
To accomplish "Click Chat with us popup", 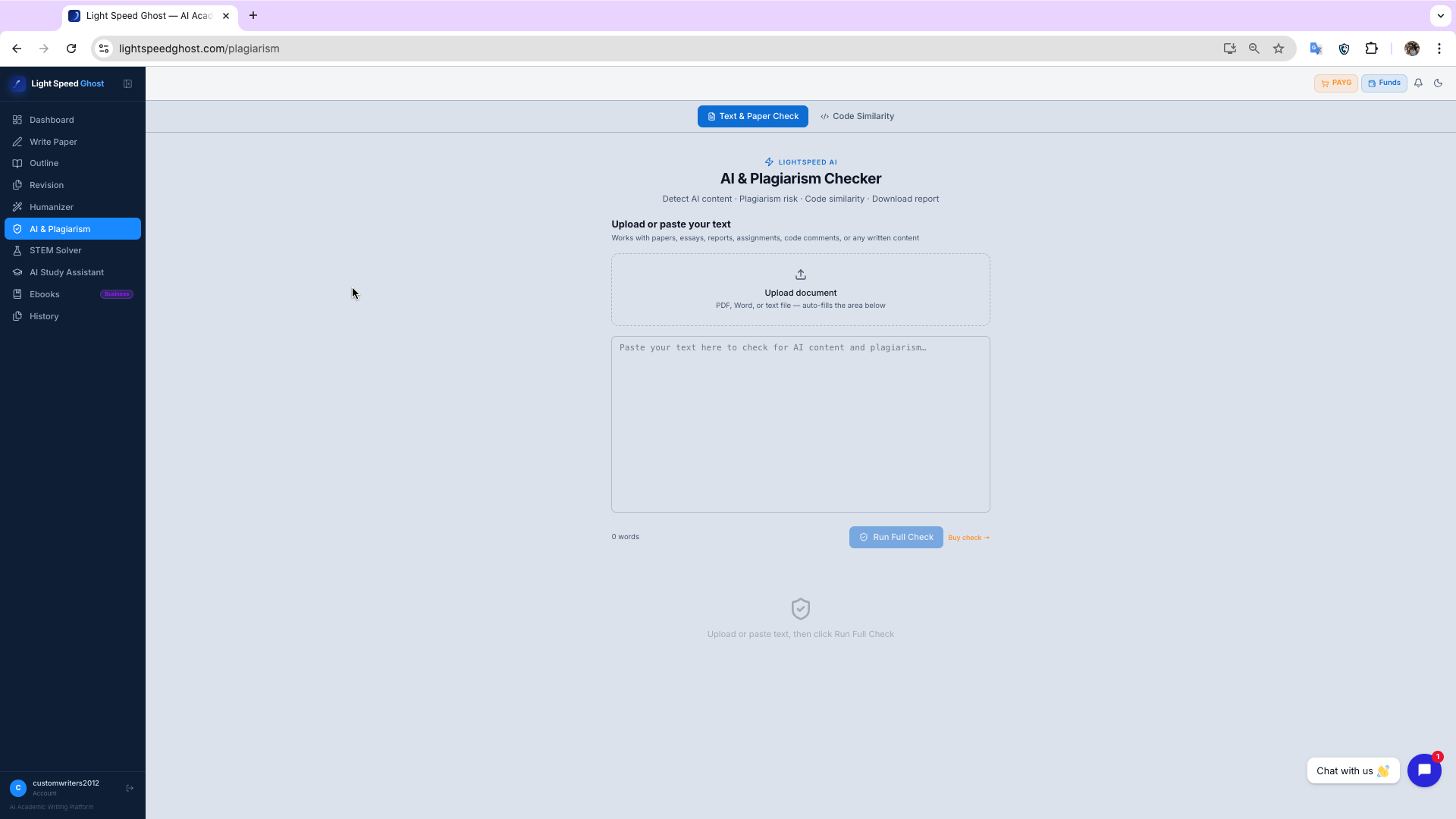I will click(1354, 771).
